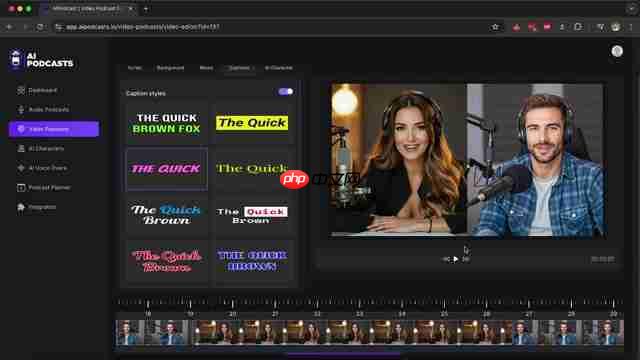Choose magenta italic THE QUICK caption style

pos(167,169)
